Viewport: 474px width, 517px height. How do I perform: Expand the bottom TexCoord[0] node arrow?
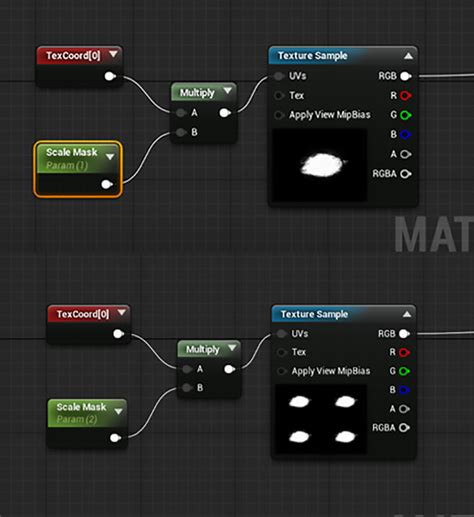pyautogui.click(x=122, y=312)
